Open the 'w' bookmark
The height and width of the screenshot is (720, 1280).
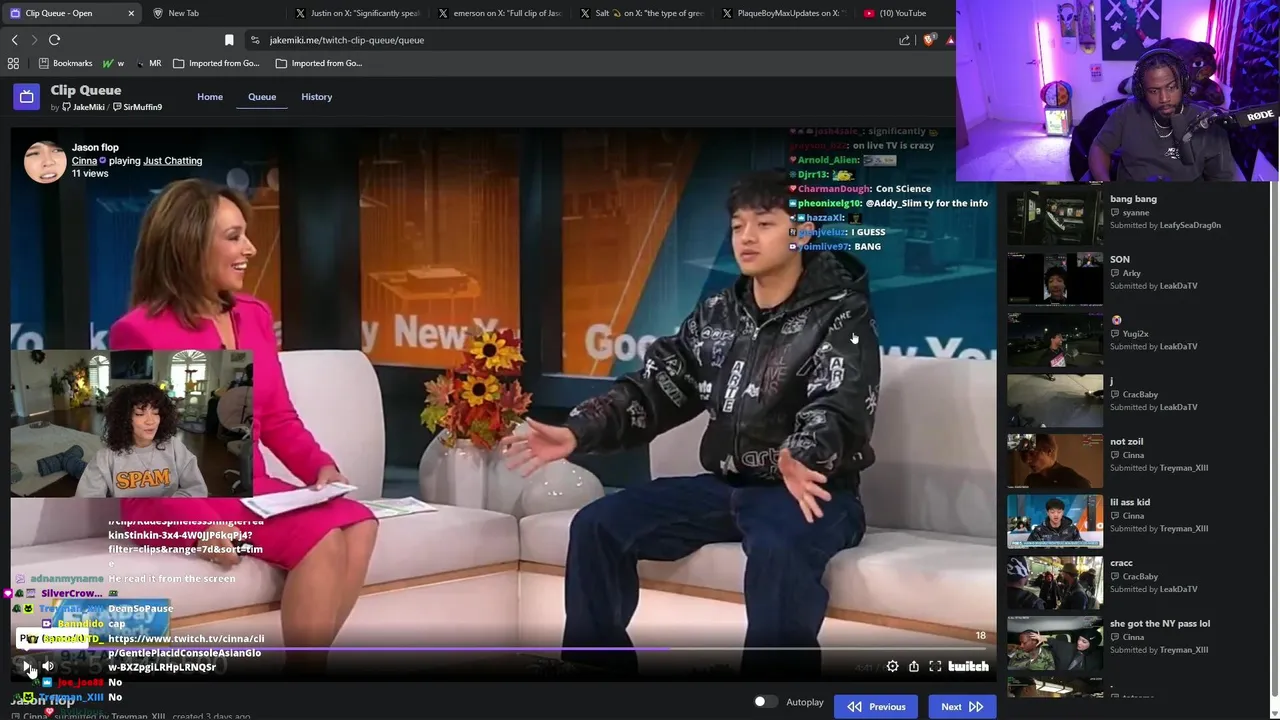(113, 63)
